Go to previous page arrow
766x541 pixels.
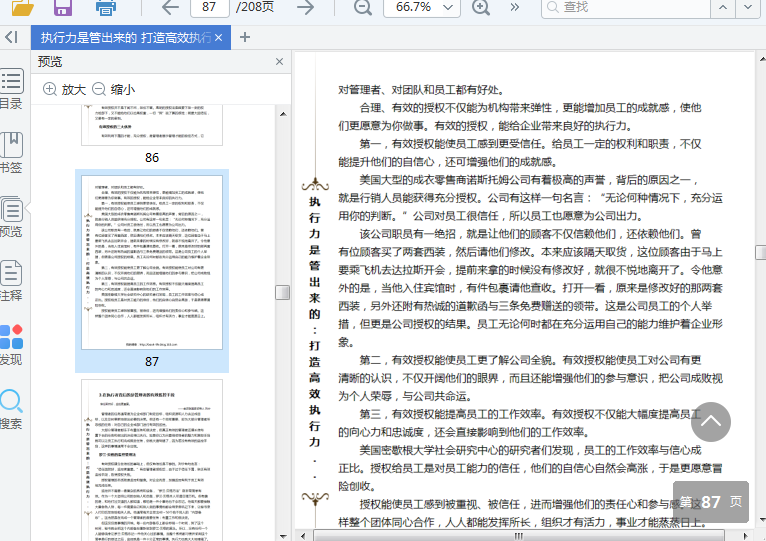pyautogui.click(x=170, y=7)
